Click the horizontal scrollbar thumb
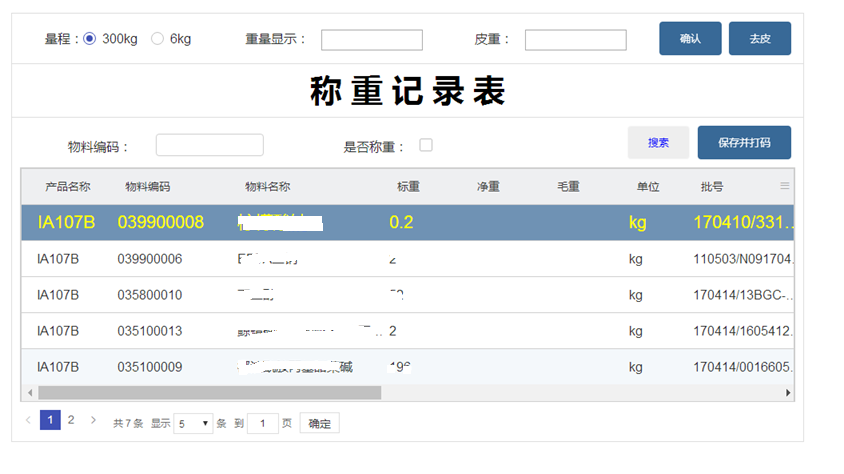The width and height of the screenshot is (844, 474). coord(210,393)
